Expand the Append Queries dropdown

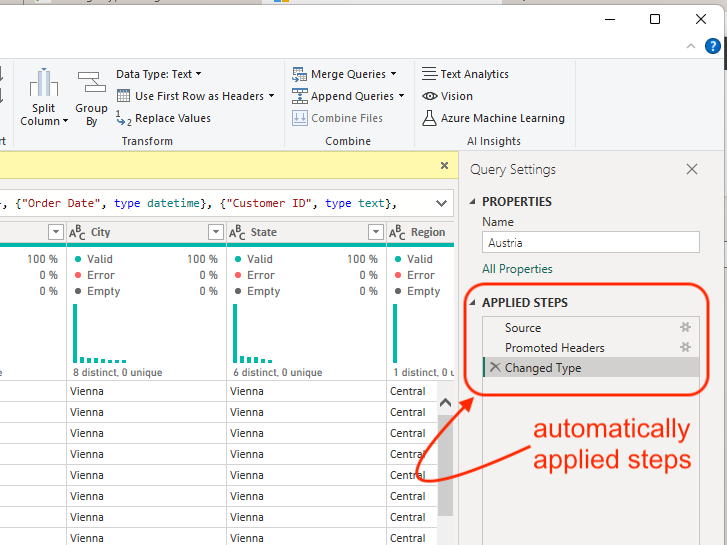401,96
